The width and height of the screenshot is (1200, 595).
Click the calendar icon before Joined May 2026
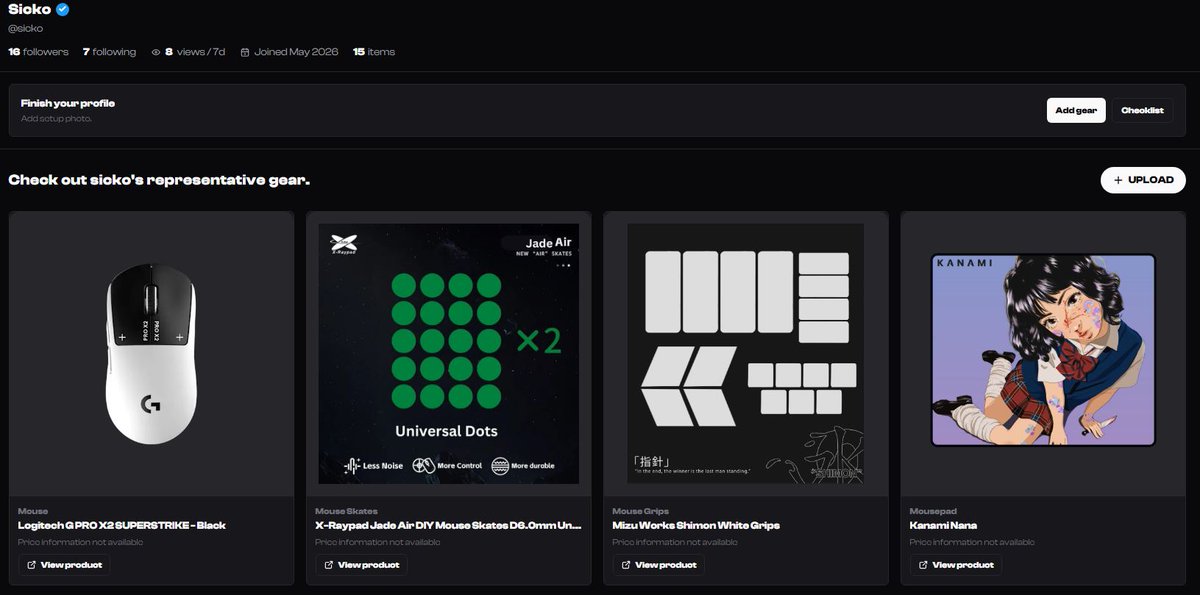coord(245,52)
